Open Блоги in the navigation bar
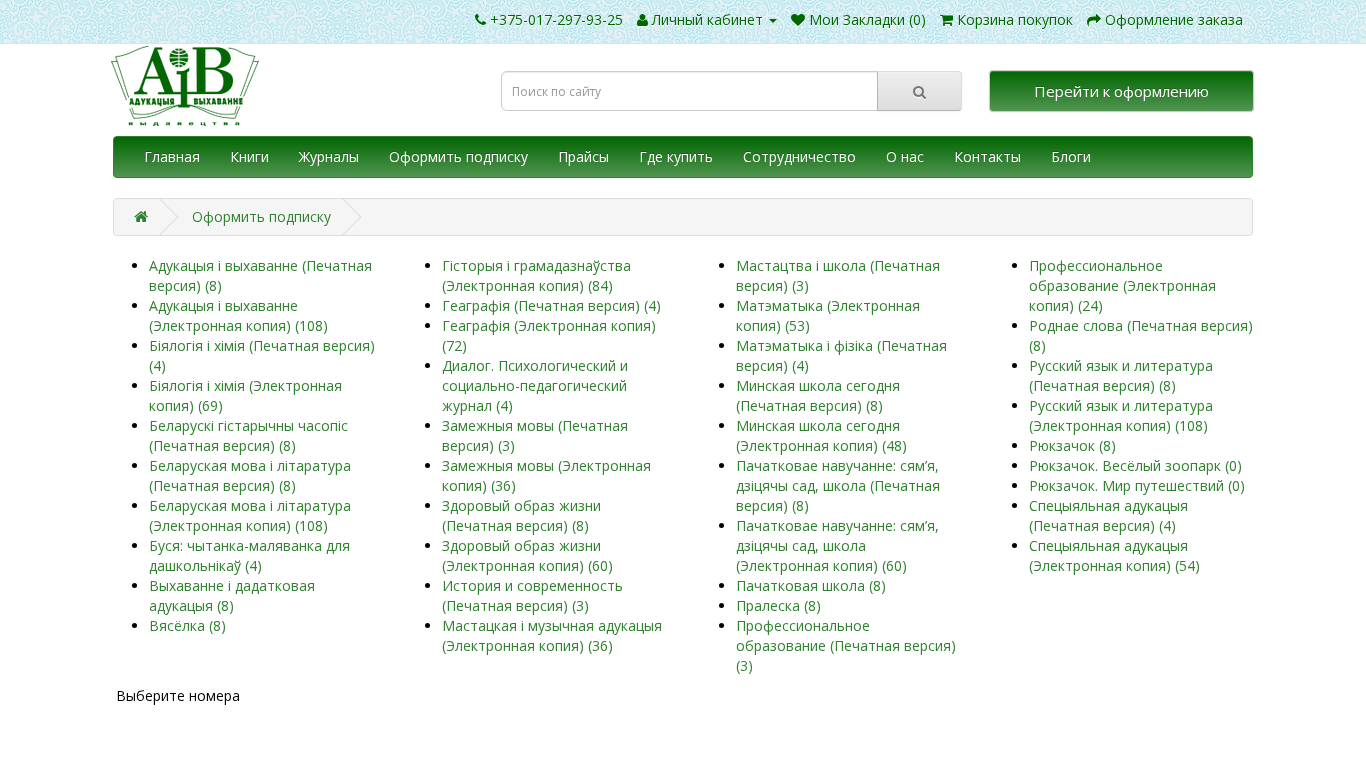1366x768 pixels. (x=1070, y=157)
